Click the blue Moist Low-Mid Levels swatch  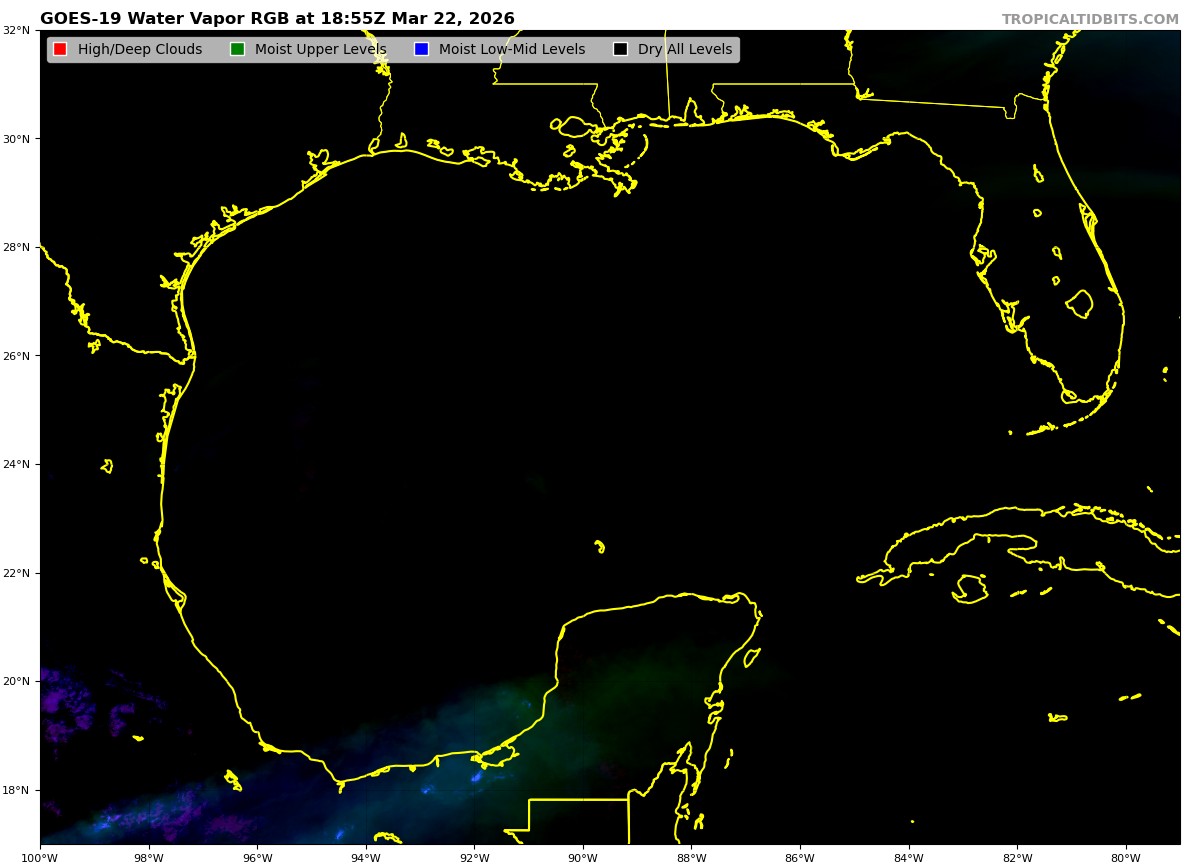[x=421, y=50]
